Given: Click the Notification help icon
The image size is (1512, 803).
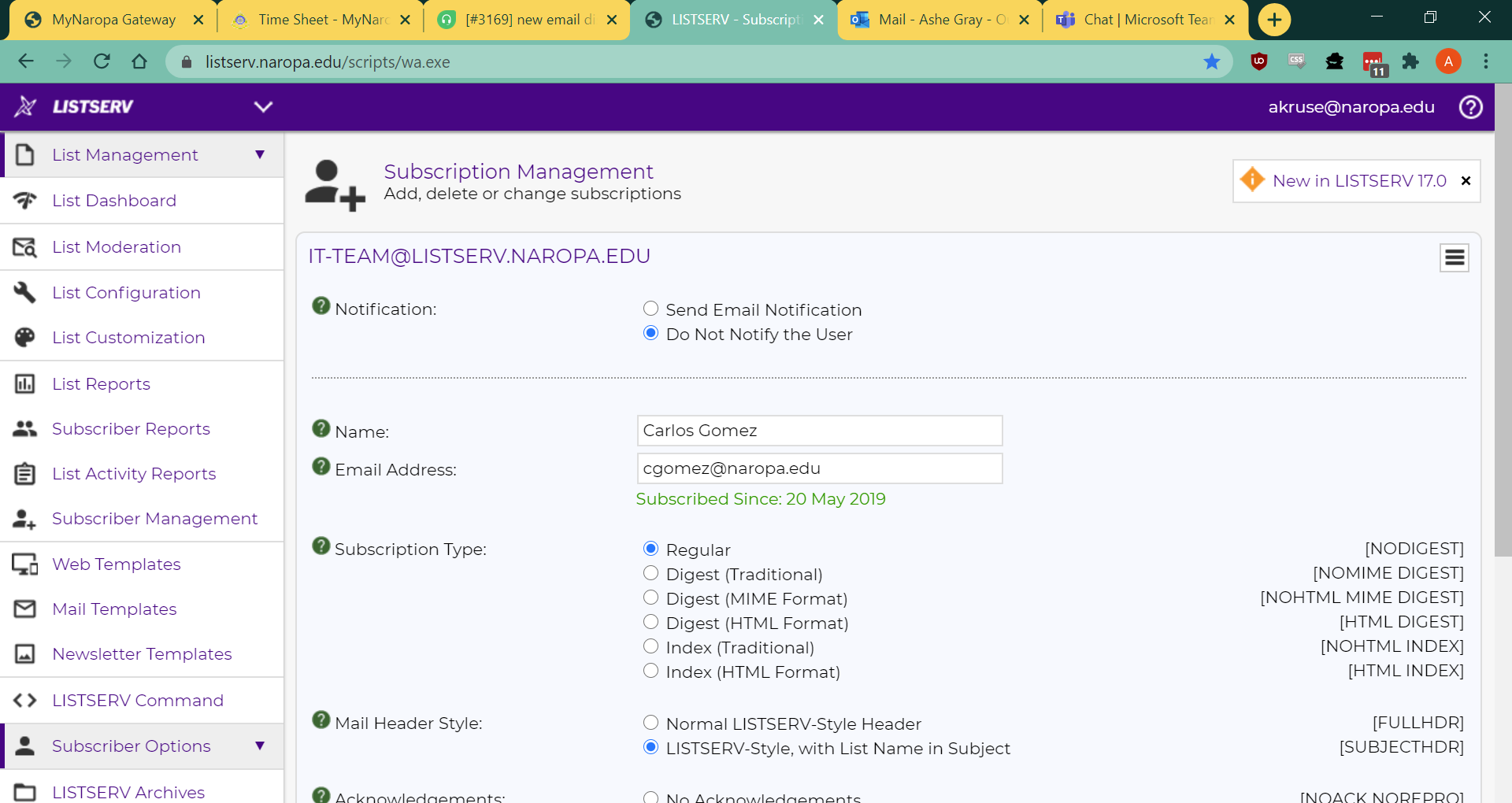Looking at the screenshot, I should coord(321,305).
